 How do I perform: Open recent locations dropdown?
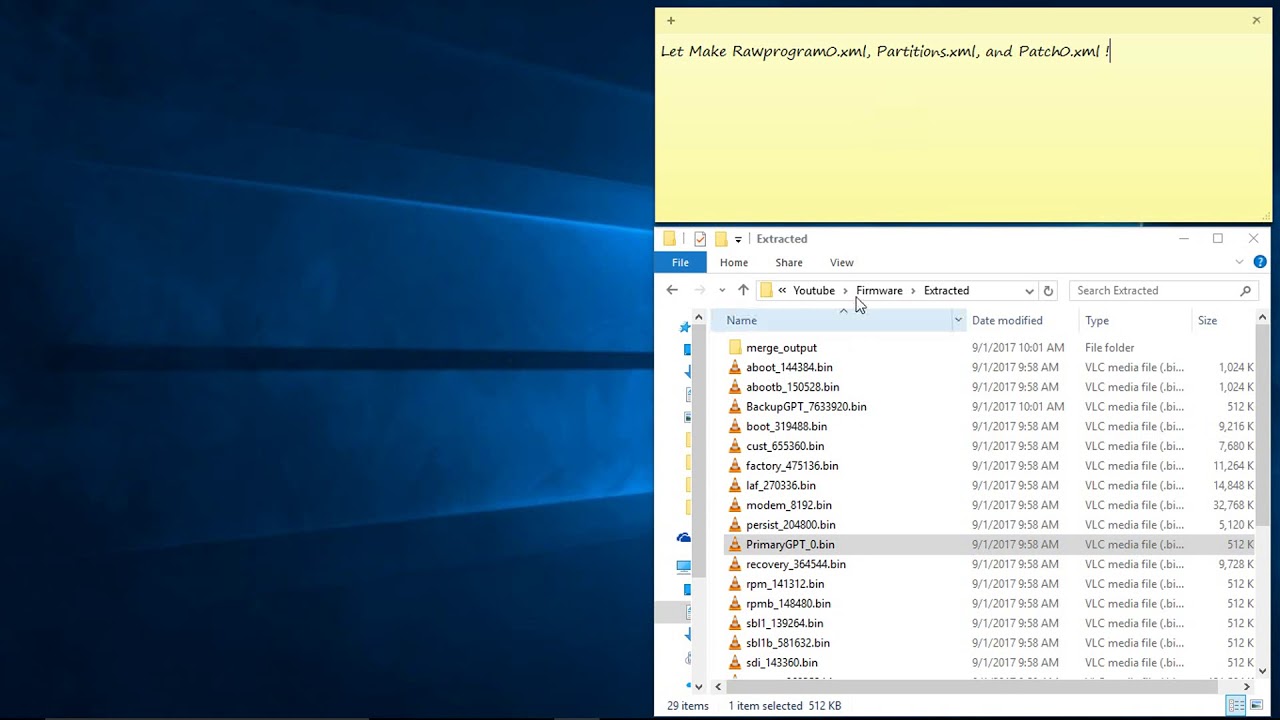(x=722, y=291)
